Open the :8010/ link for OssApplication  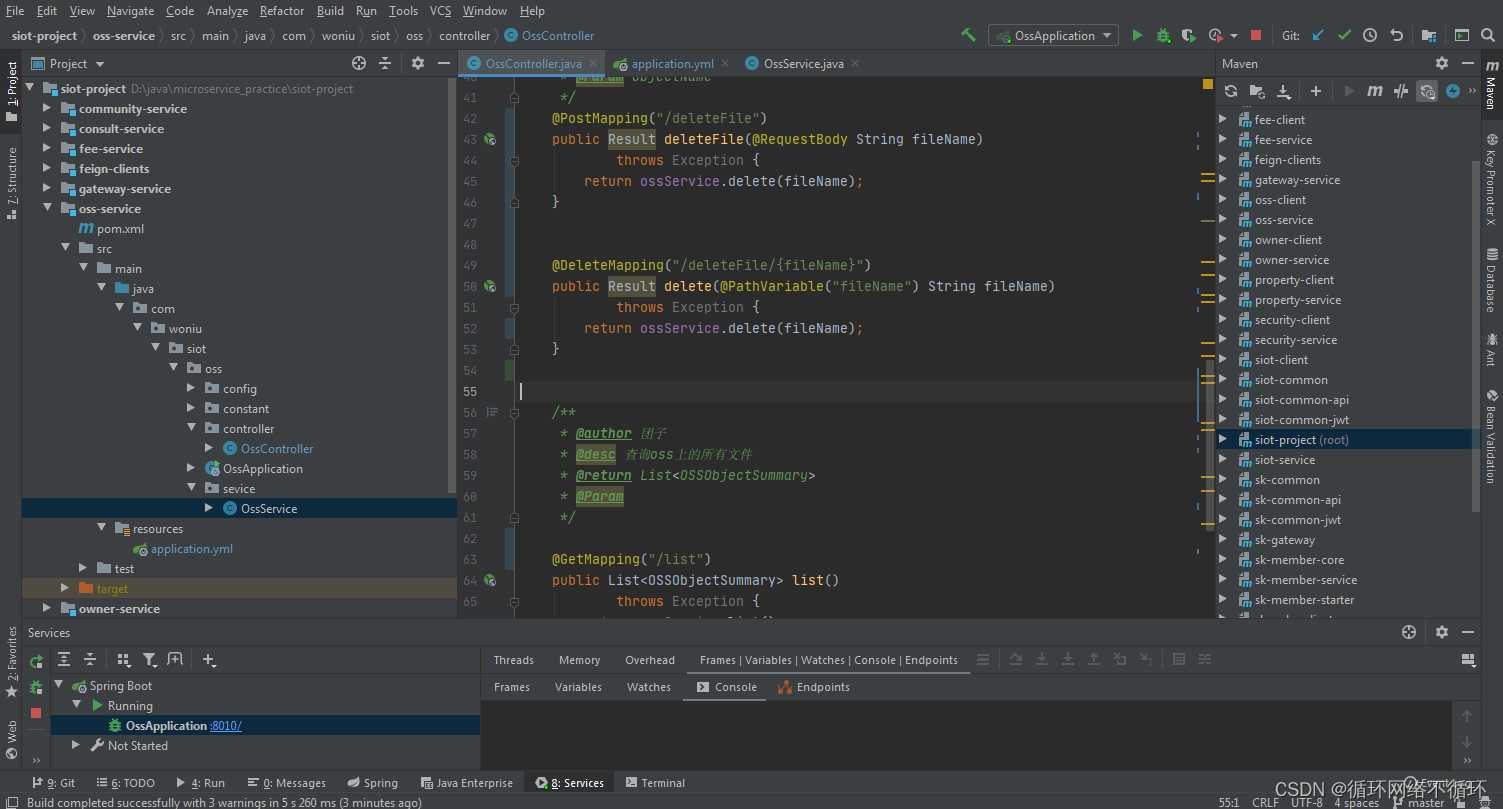click(x=226, y=726)
